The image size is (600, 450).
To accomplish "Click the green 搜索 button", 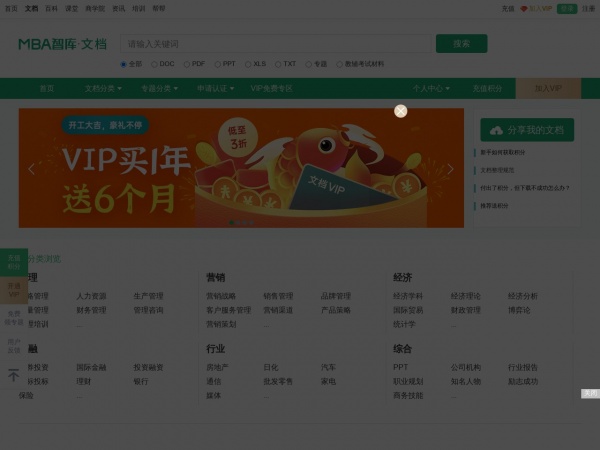I will tap(461, 44).
